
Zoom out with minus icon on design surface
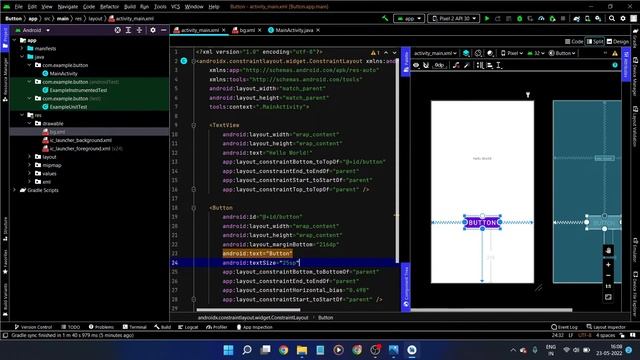coord(608,276)
